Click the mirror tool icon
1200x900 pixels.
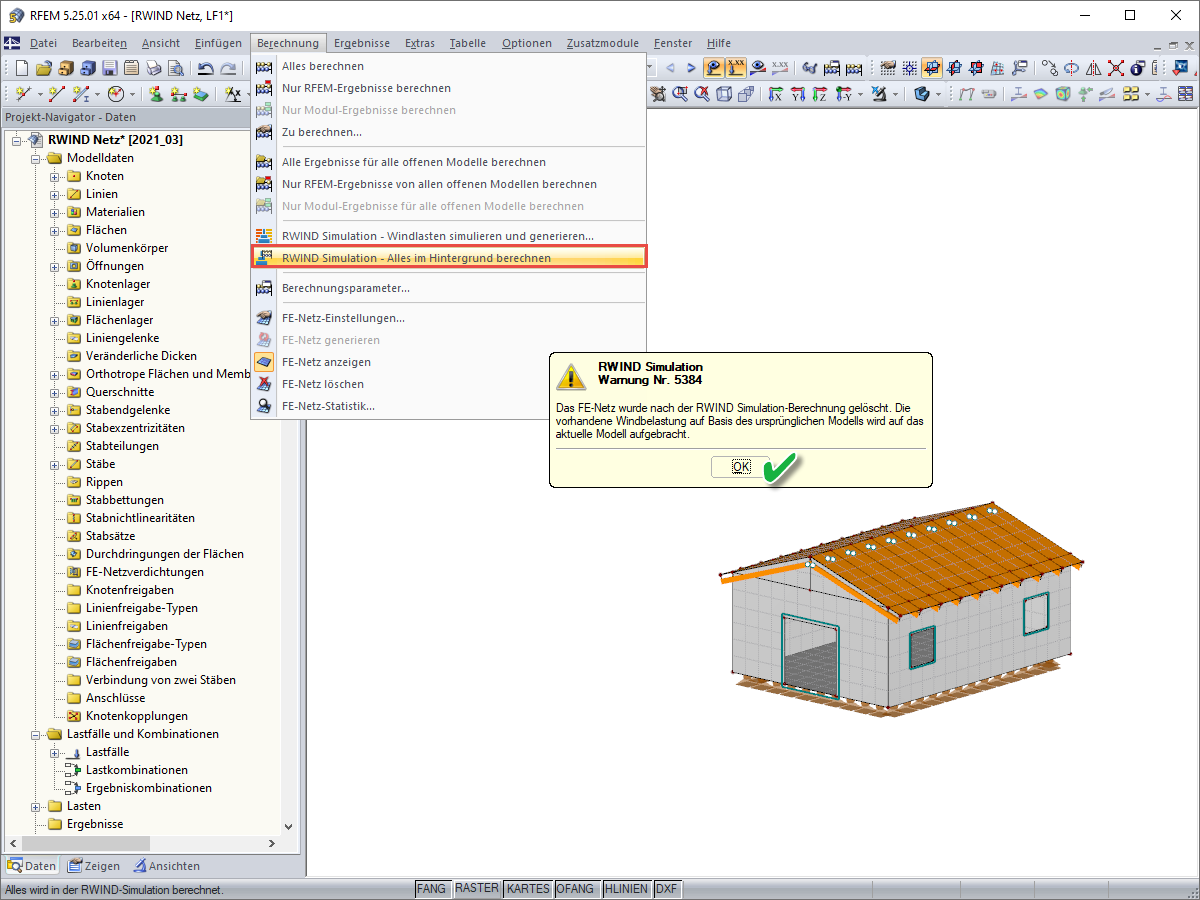point(1093,68)
